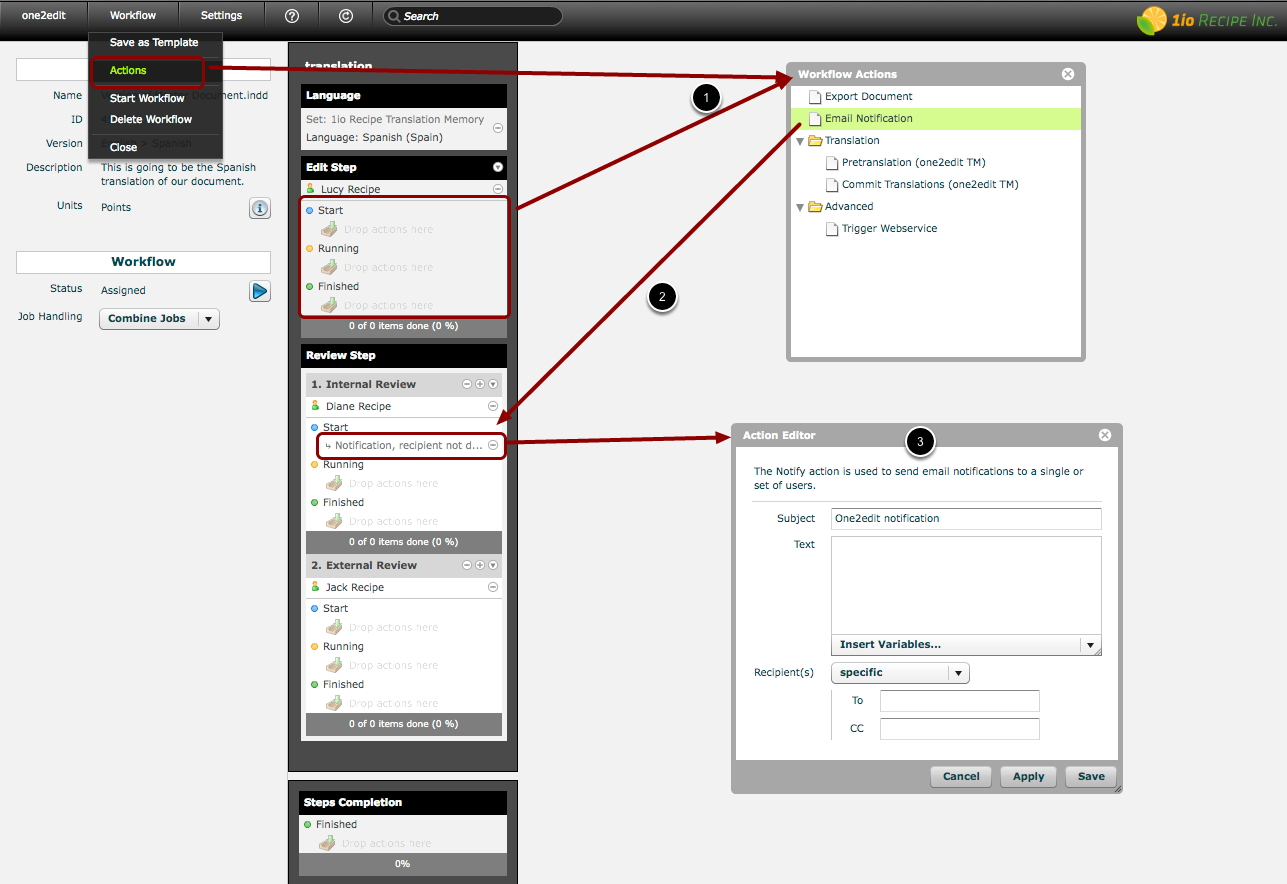This screenshot has height=884, width=1287.
Task: Click the Advanced folder icon
Action: 815,207
